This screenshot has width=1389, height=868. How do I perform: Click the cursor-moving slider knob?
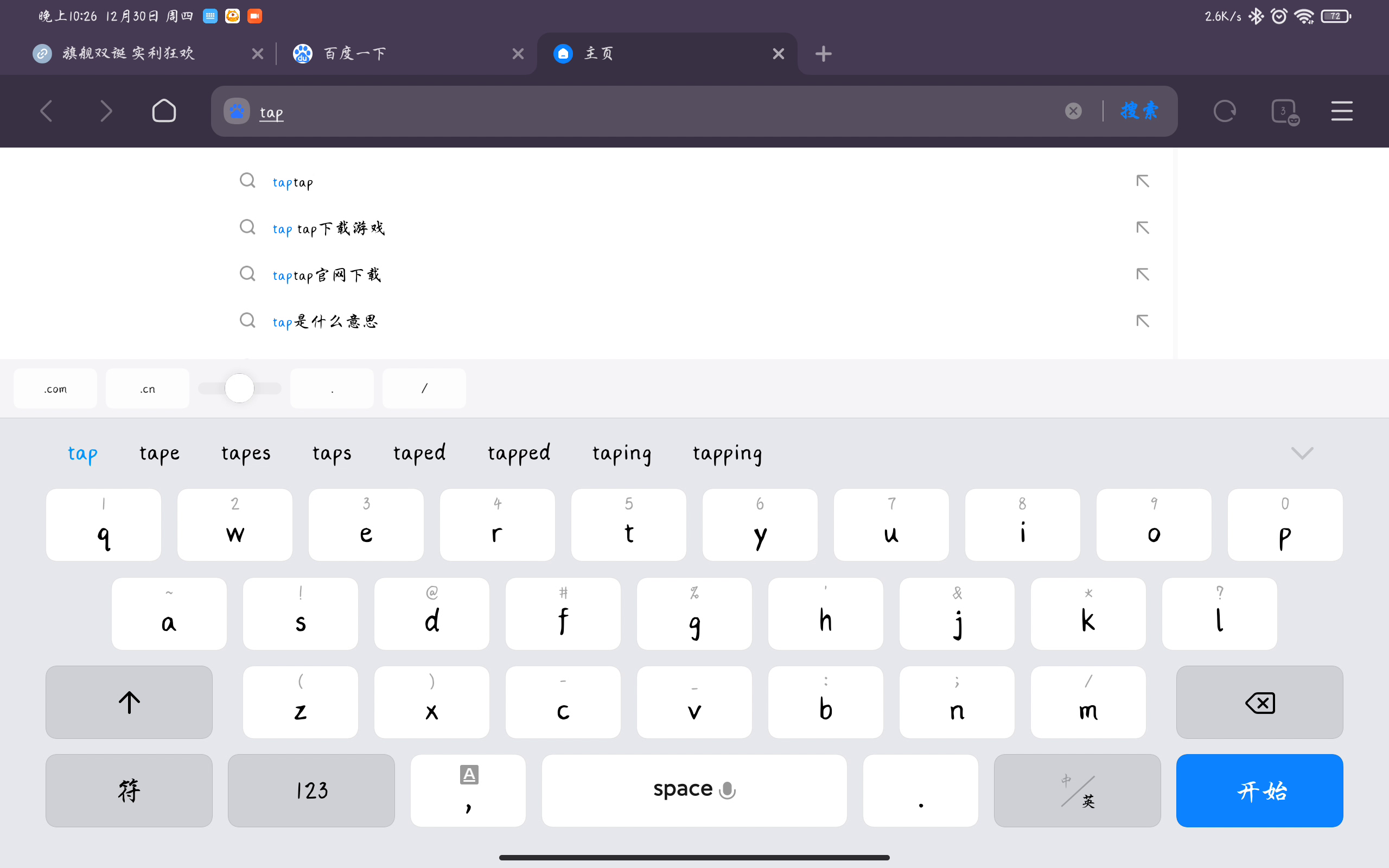pyautogui.click(x=239, y=388)
